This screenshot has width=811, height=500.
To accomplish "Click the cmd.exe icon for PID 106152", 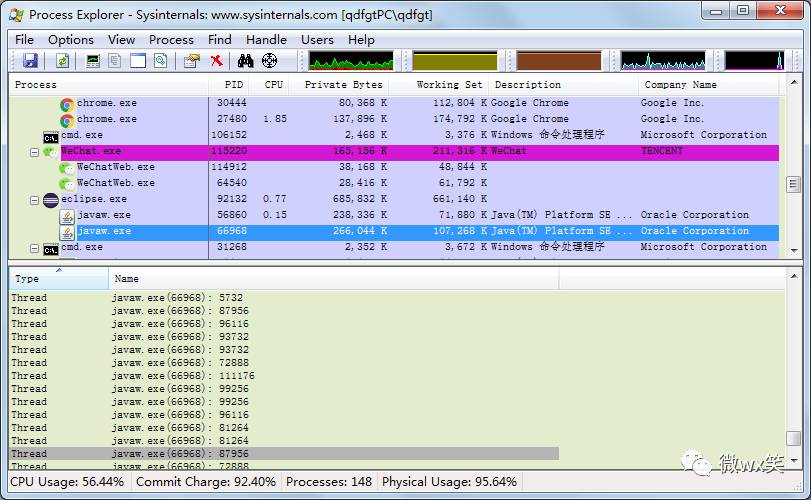I will point(51,137).
